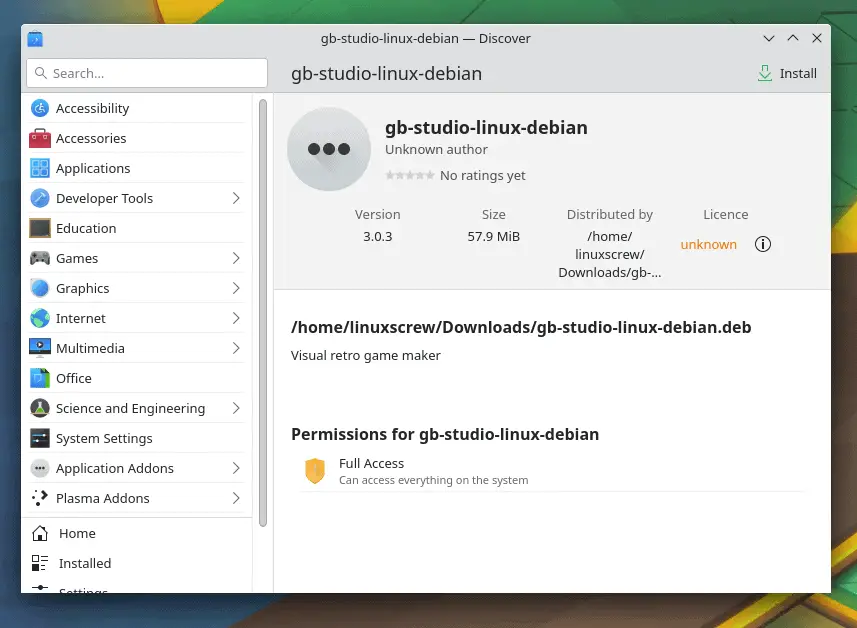Open the Accessories category
Viewport: 857px width, 628px height.
136,138
